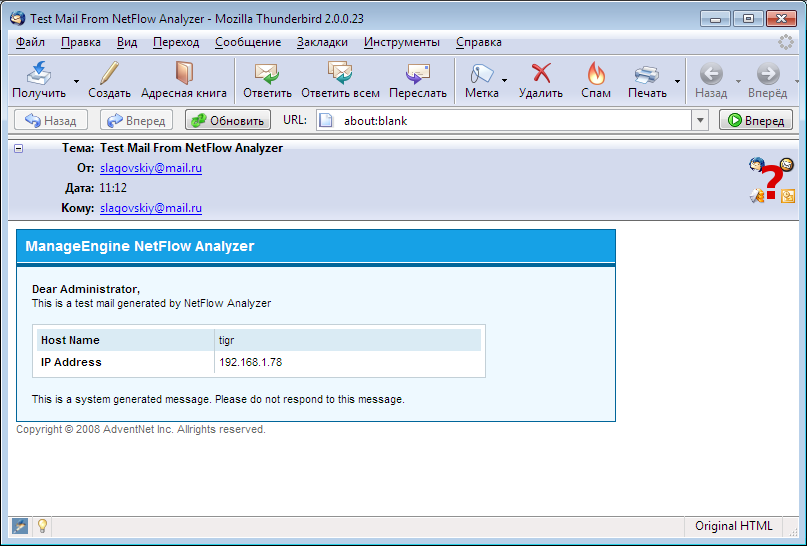Click recipient link slagovskiy@mail.ru in Кому field
Viewport: 807px width, 546px height.
(x=151, y=208)
